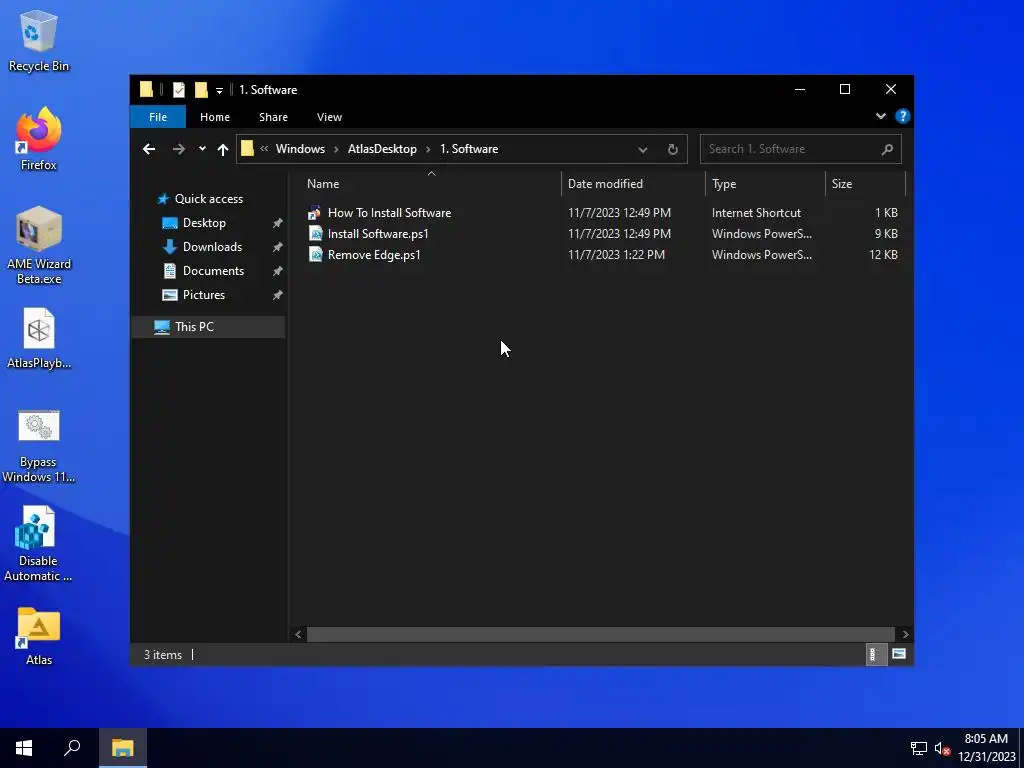Open the network tray icon
Viewport: 1024px width, 768px height.
(919, 748)
